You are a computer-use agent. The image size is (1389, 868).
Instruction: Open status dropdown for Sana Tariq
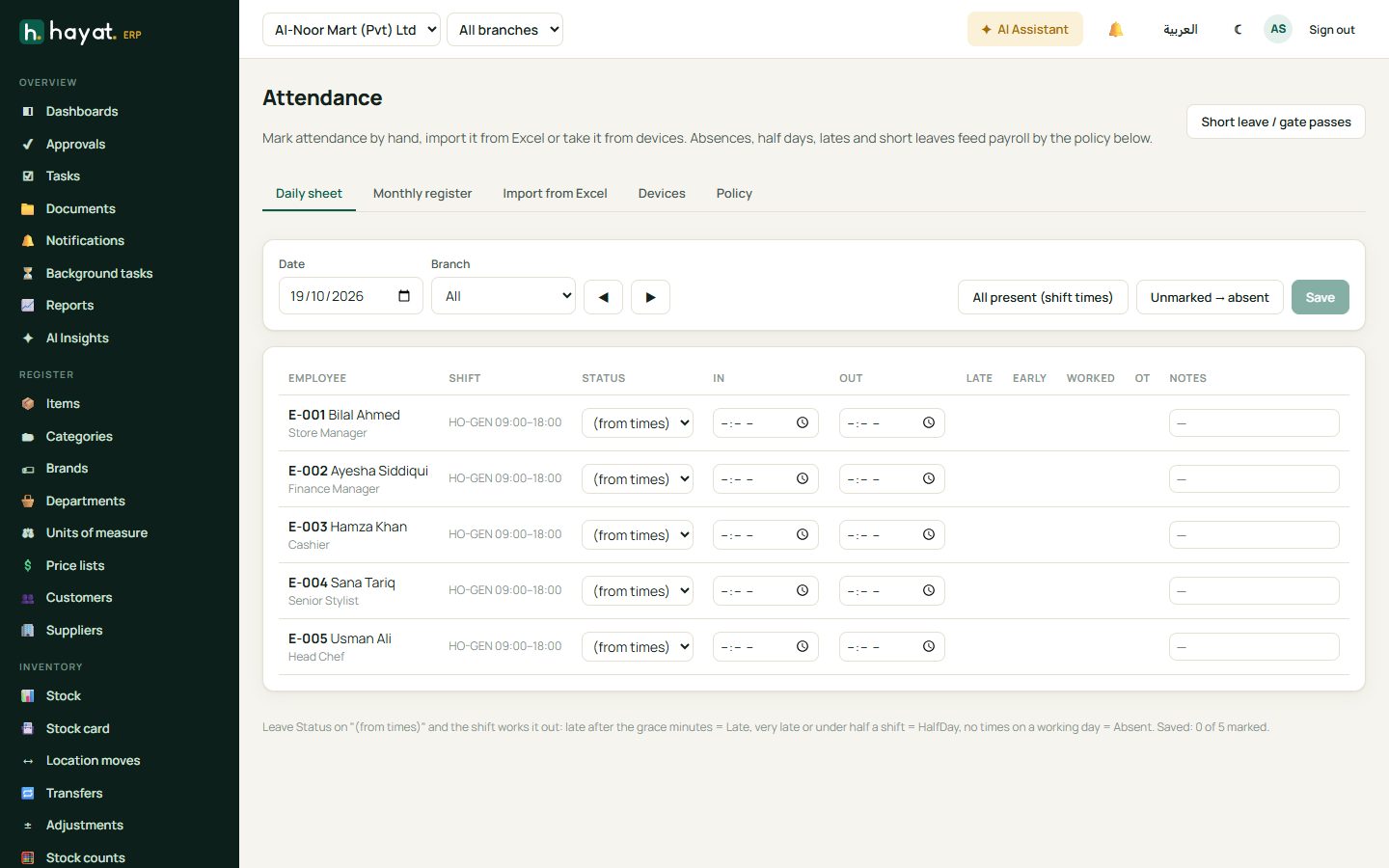(638, 590)
